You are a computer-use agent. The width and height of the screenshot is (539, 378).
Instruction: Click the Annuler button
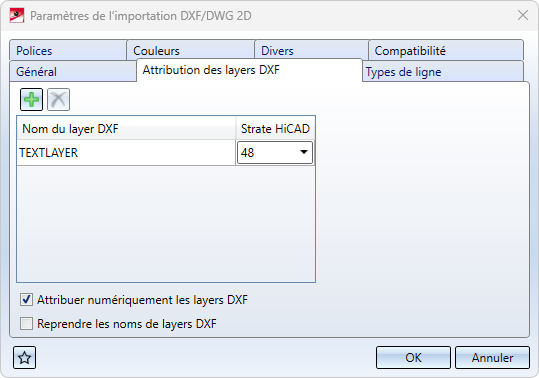[492, 358]
